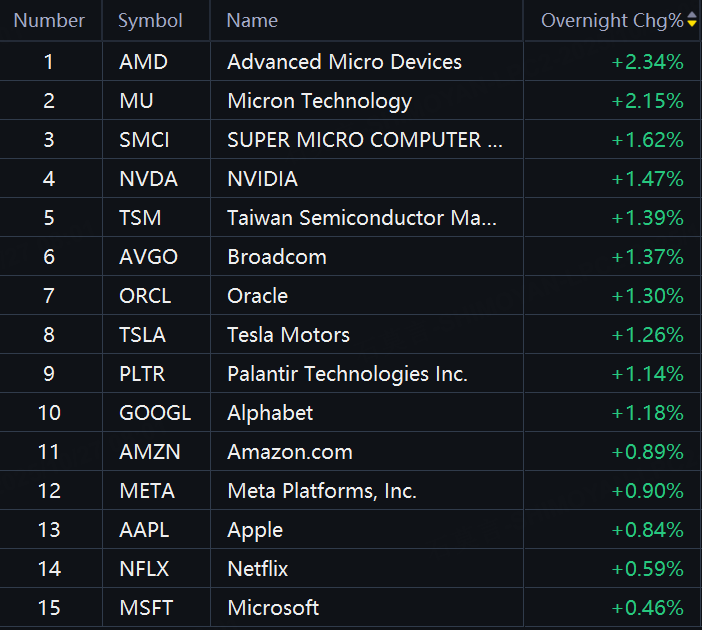The height and width of the screenshot is (630, 702).
Task: Sort by Overnight Chg% arrow icon
Action: (691, 20)
